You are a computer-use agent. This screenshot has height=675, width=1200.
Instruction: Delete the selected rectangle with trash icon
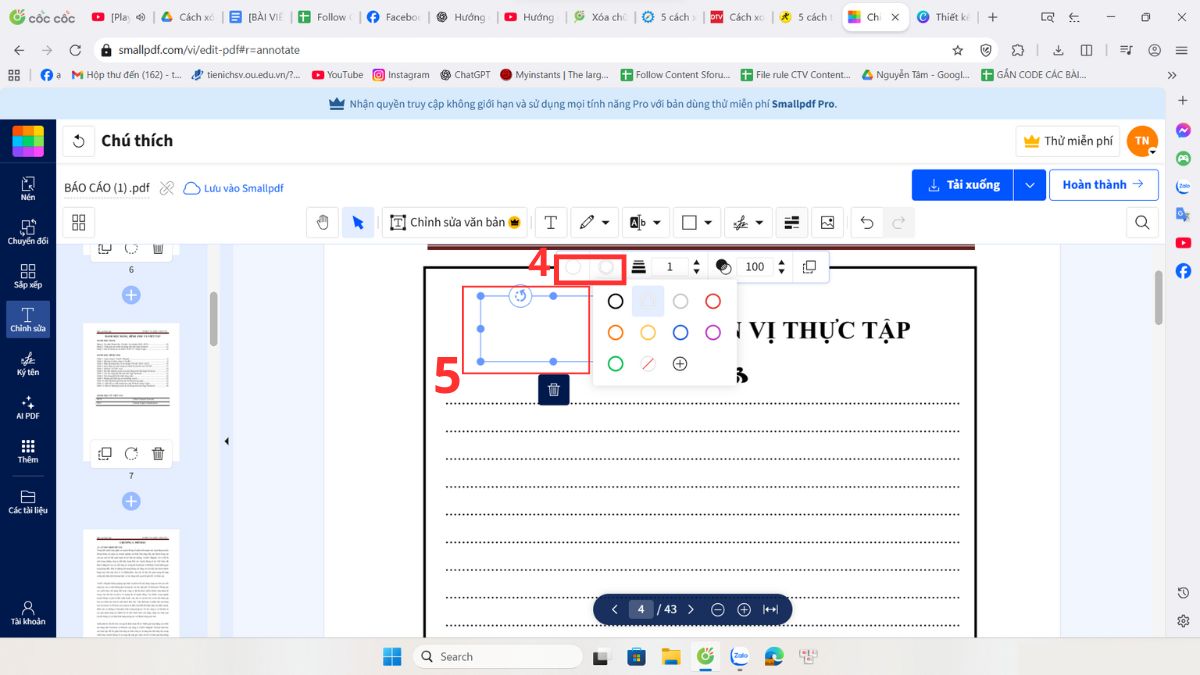click(x=554, y=389)
